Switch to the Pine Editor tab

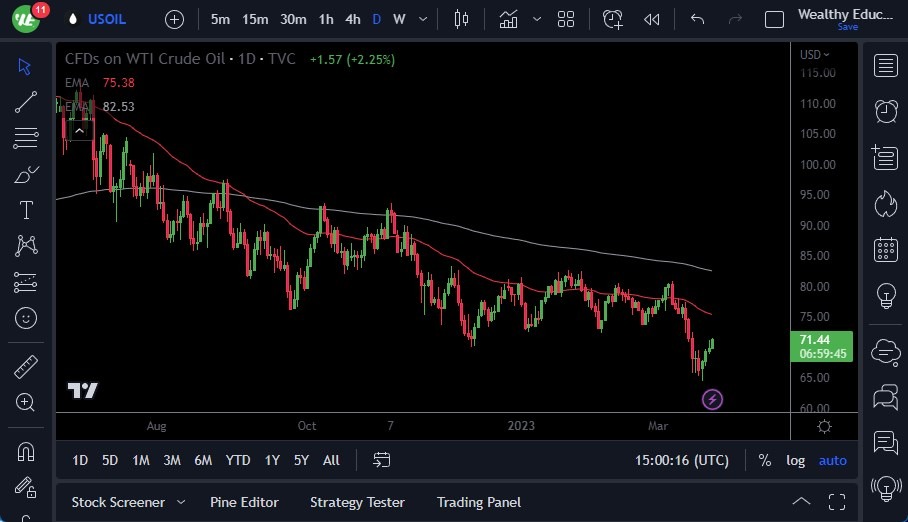tap(244, 502)
